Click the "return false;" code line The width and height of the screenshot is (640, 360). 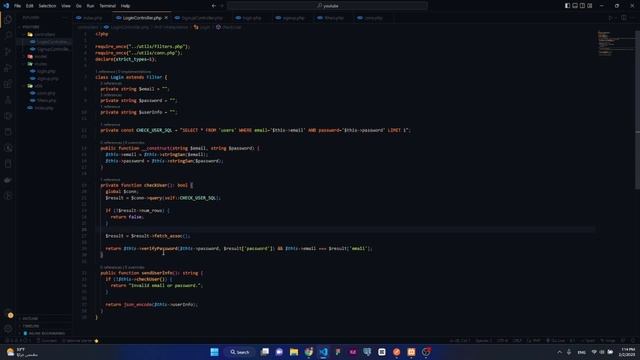(x=127, y=217)
